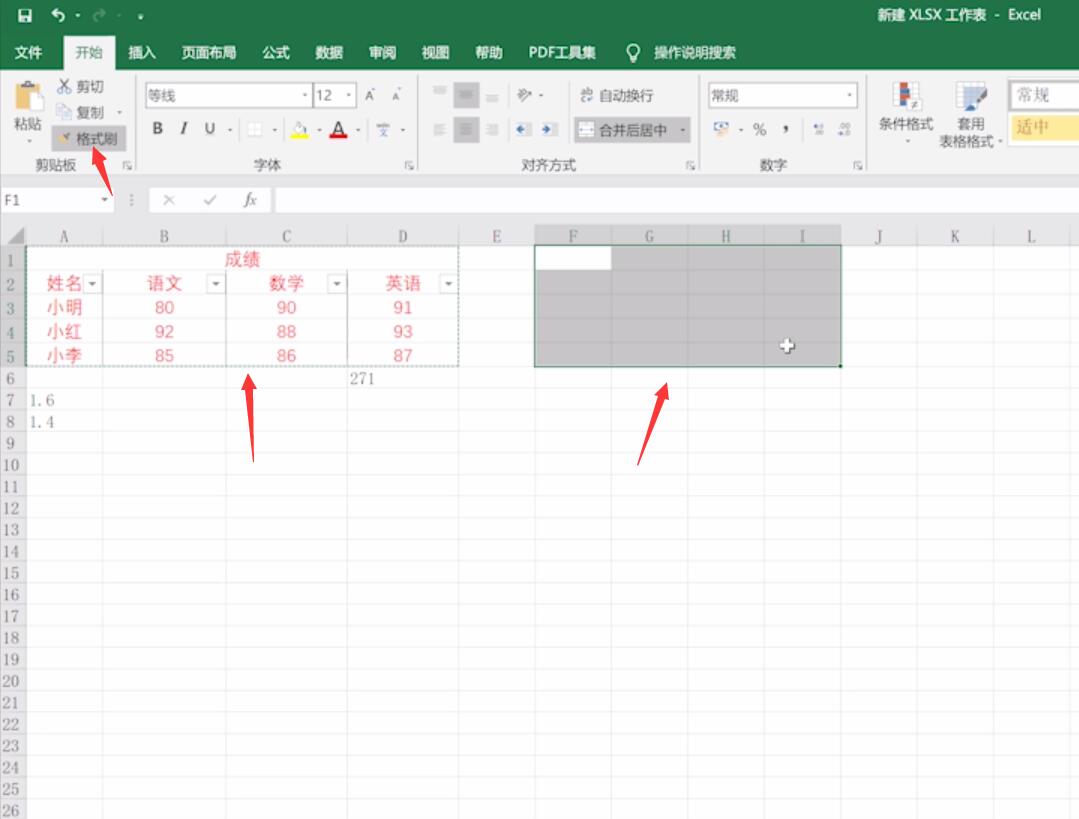Toggle 自动换行 wrap text

[x=617, y=95]
